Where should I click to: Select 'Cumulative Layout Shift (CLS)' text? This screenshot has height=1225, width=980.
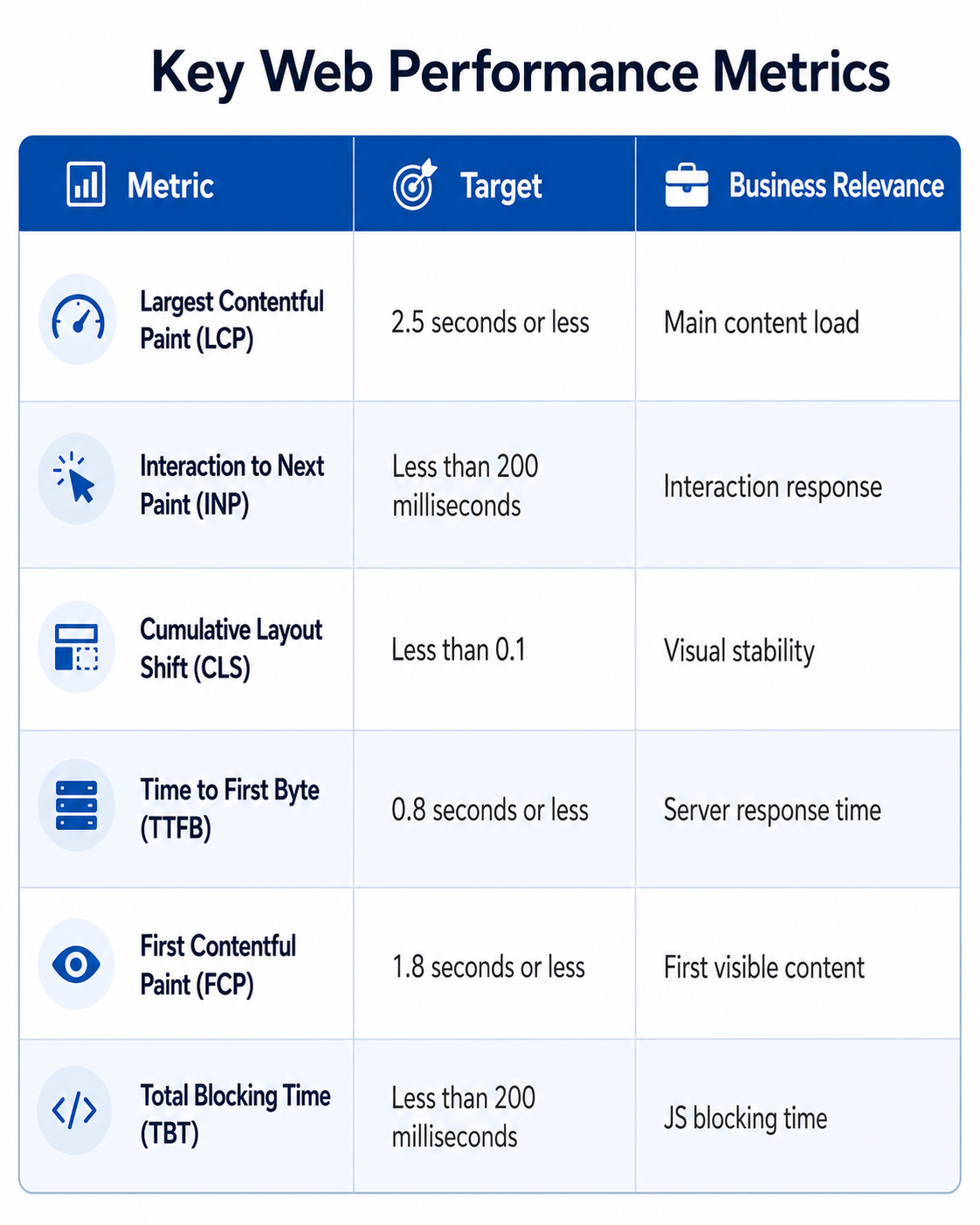pos(231,648)
